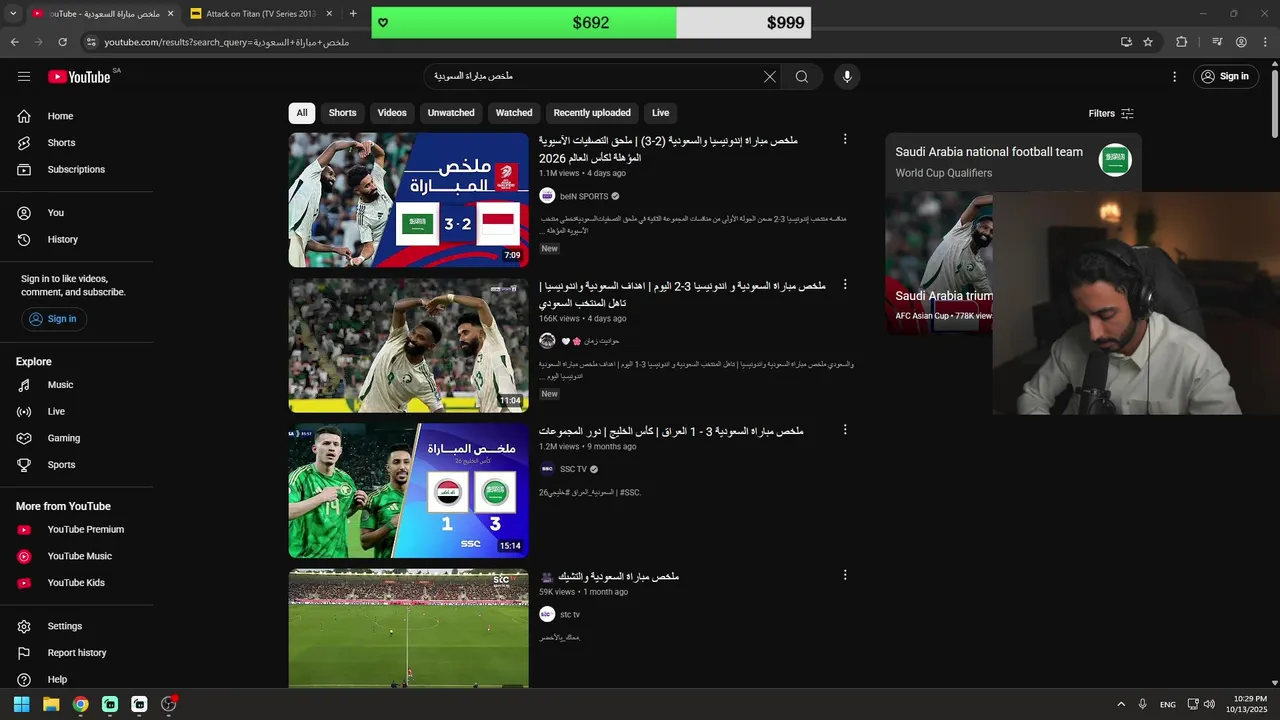The width and height of the screenshot is (1280, 720).
Task: Bookmark this page with the star icon
Action: point(1148,42)
